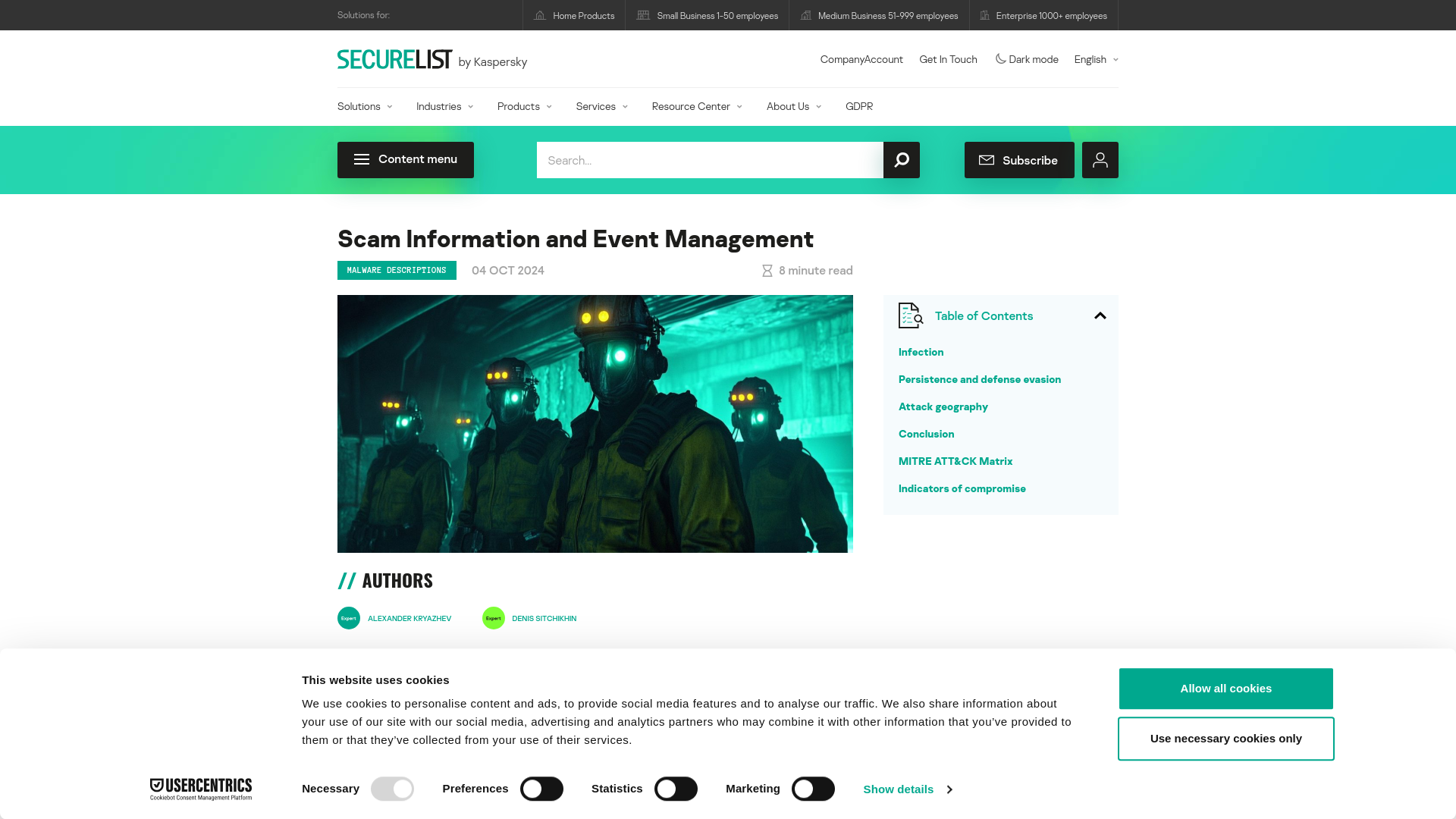The image size is (1456, 819).
Task: Click the MALWARE DESCRIPTIONS tag label
Action: (396, 270)
